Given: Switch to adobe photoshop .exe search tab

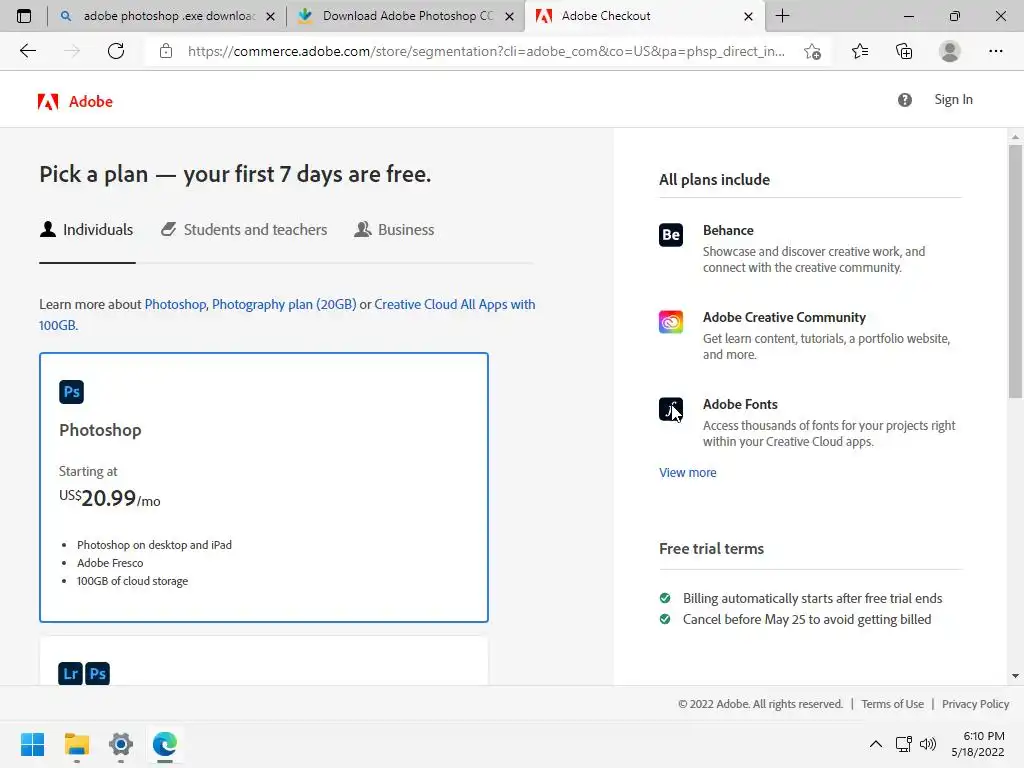Looking at the screenshot, I should pyautogui.click(x=168, y=16).
